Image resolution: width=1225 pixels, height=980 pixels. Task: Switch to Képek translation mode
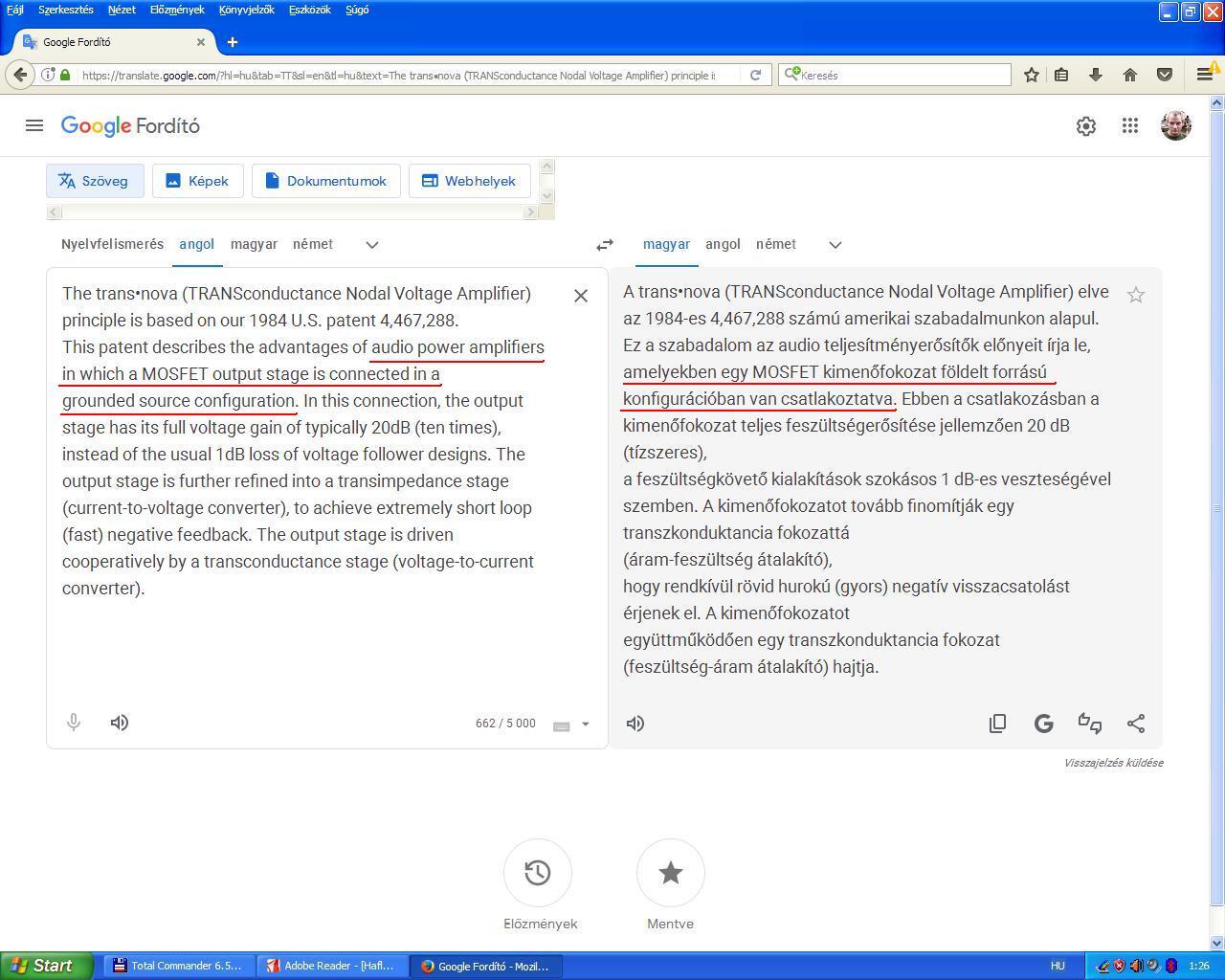(197, 181)
